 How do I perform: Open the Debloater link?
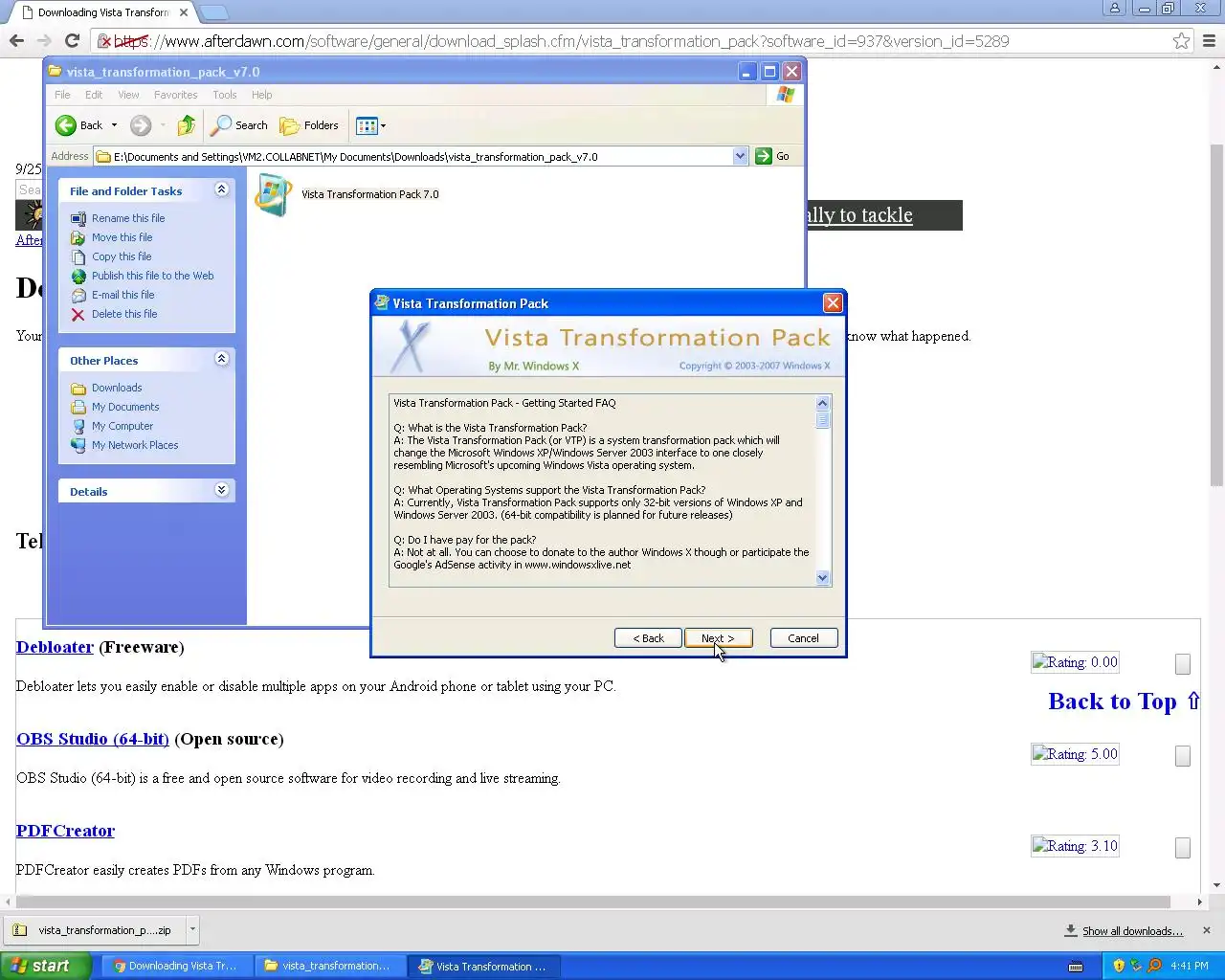click(x=55, y=647)
